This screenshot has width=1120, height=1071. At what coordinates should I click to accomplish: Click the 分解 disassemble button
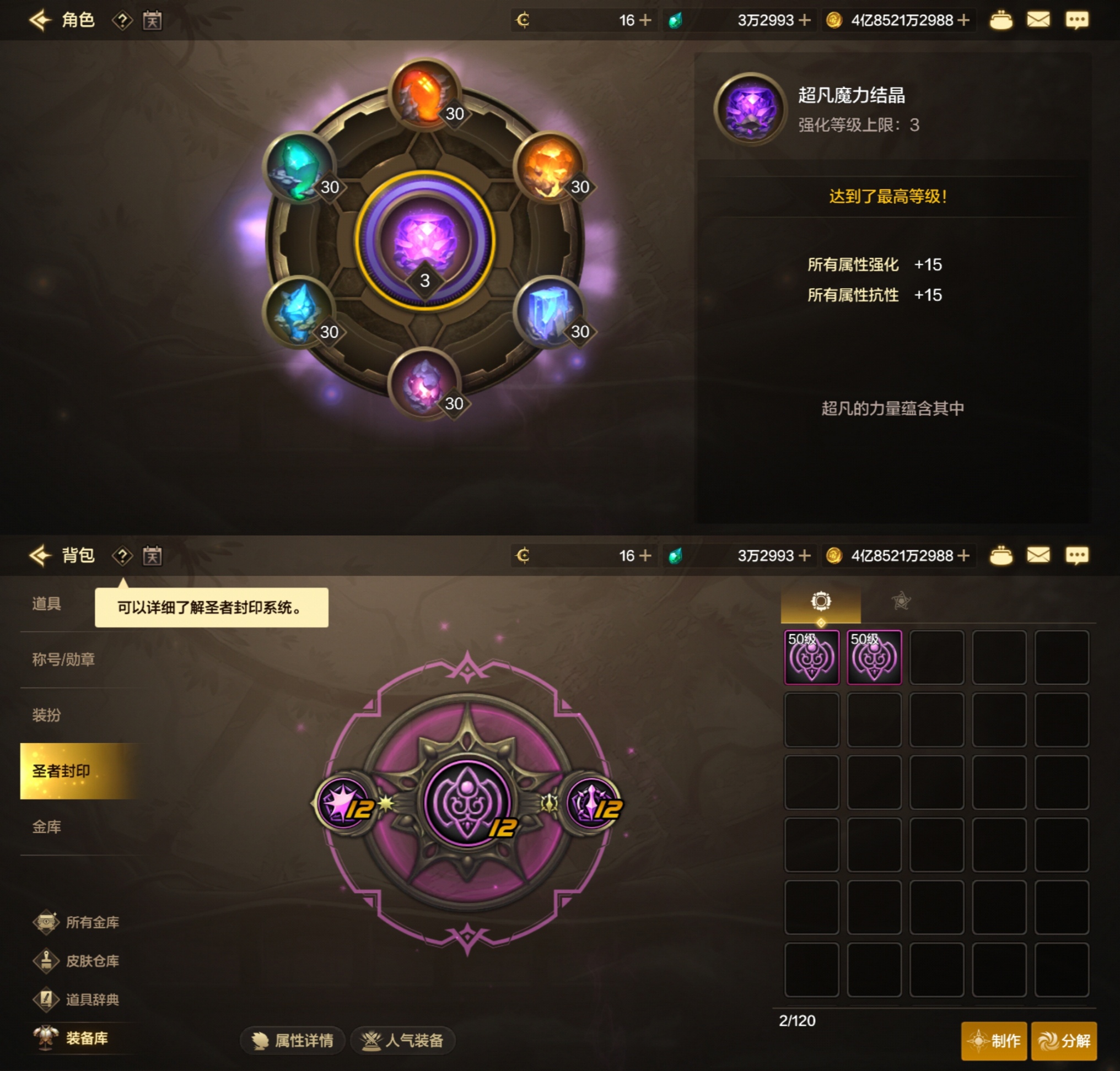(1064, 1040)
